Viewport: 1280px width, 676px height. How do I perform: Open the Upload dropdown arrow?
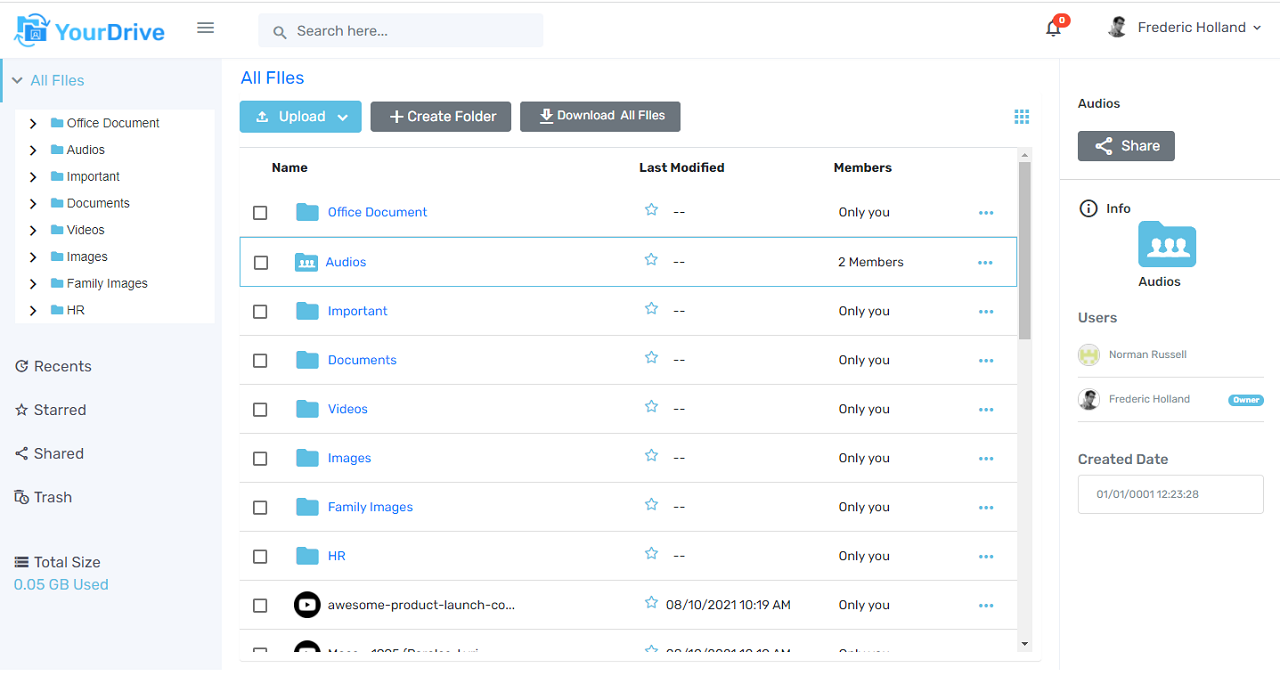[344, 116]
